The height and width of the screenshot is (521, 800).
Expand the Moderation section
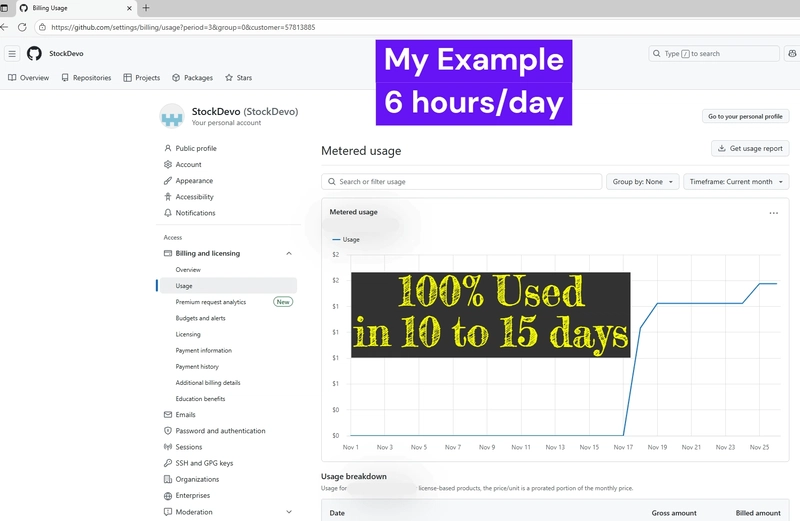tap(289, 512)
